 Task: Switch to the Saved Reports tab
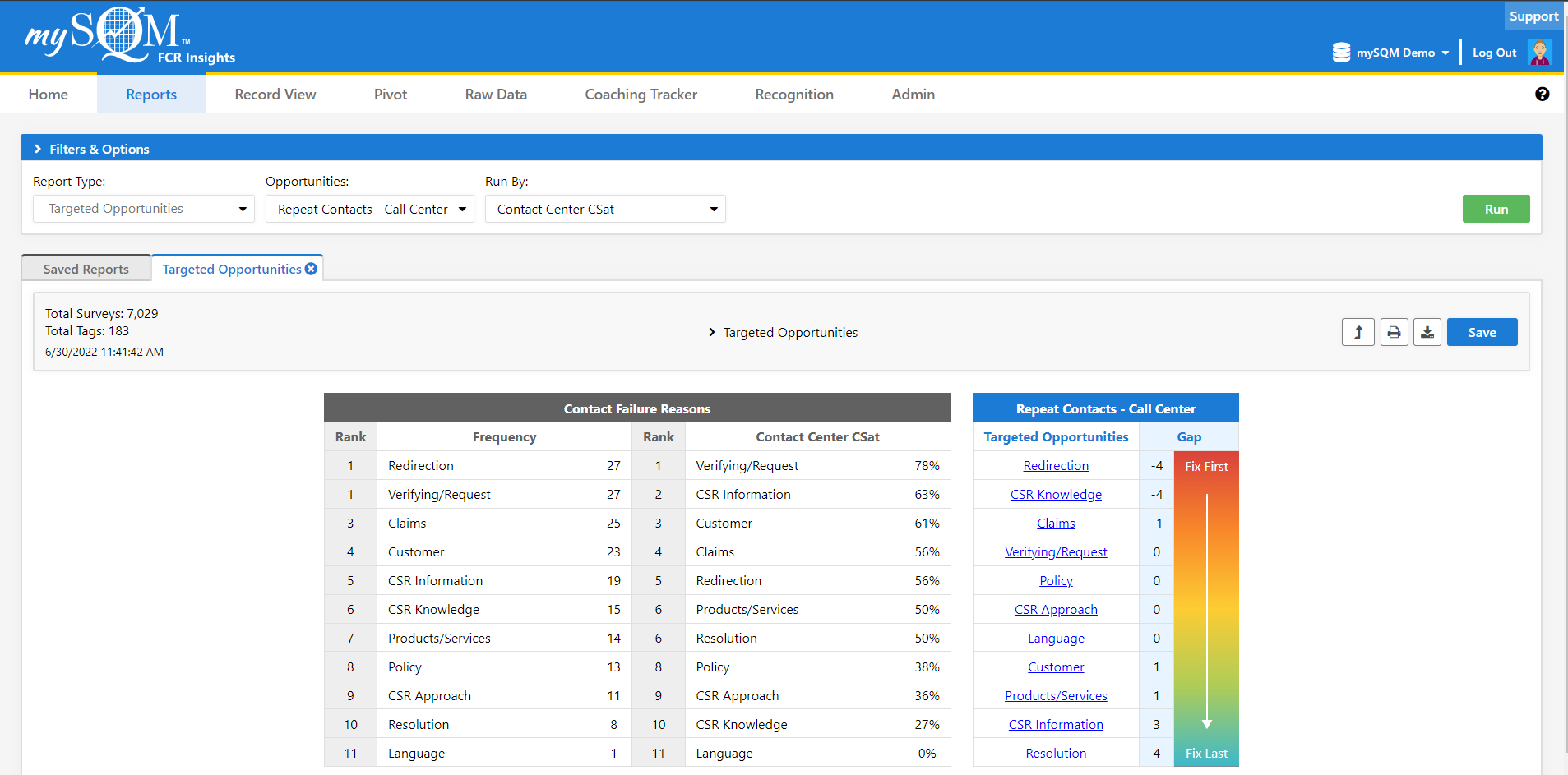pyautogui.click(x=86, y=268)
